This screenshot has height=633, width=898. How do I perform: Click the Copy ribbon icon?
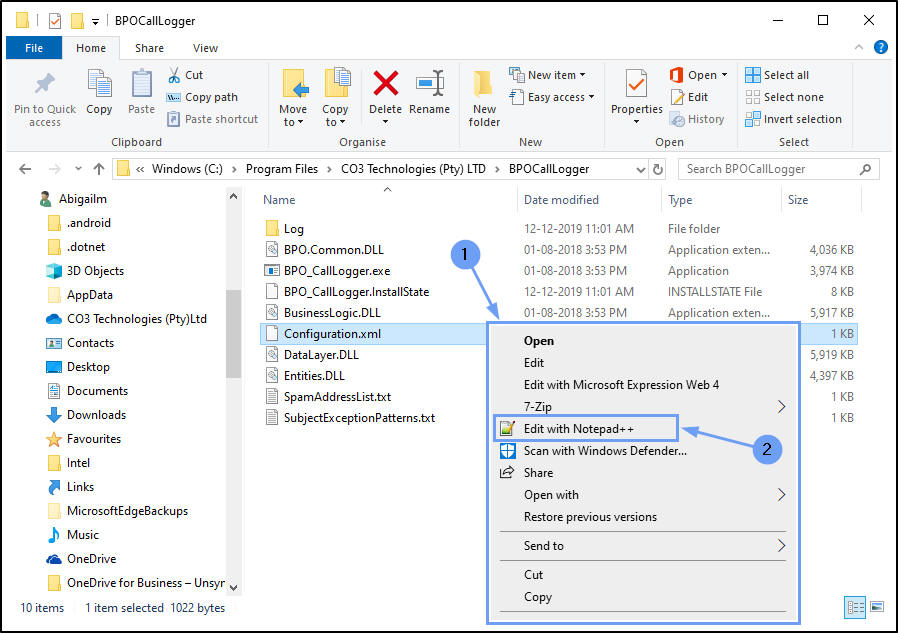pyautogui.click(x=99, y=84)
